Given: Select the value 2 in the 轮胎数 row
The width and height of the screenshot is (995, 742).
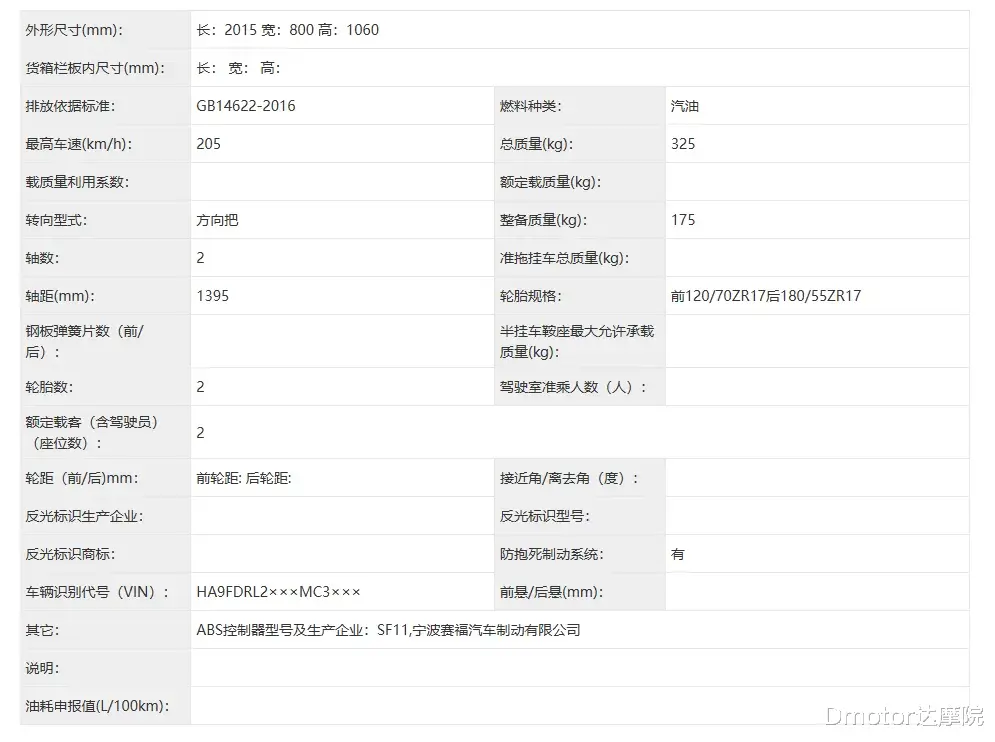Looking at the screenshot, I should coord(201,387).
